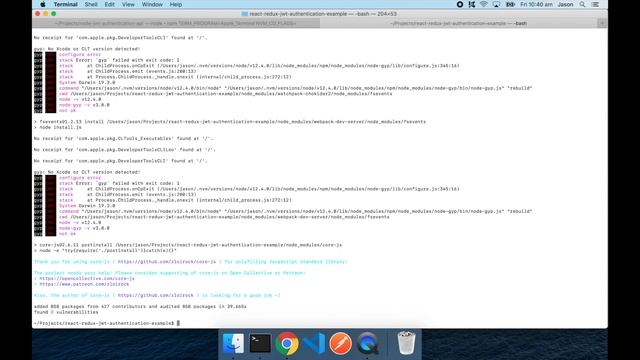The height and width of the screenshot is (360, 640).
Task: Open the View menu
Action: tap(128, 4)
